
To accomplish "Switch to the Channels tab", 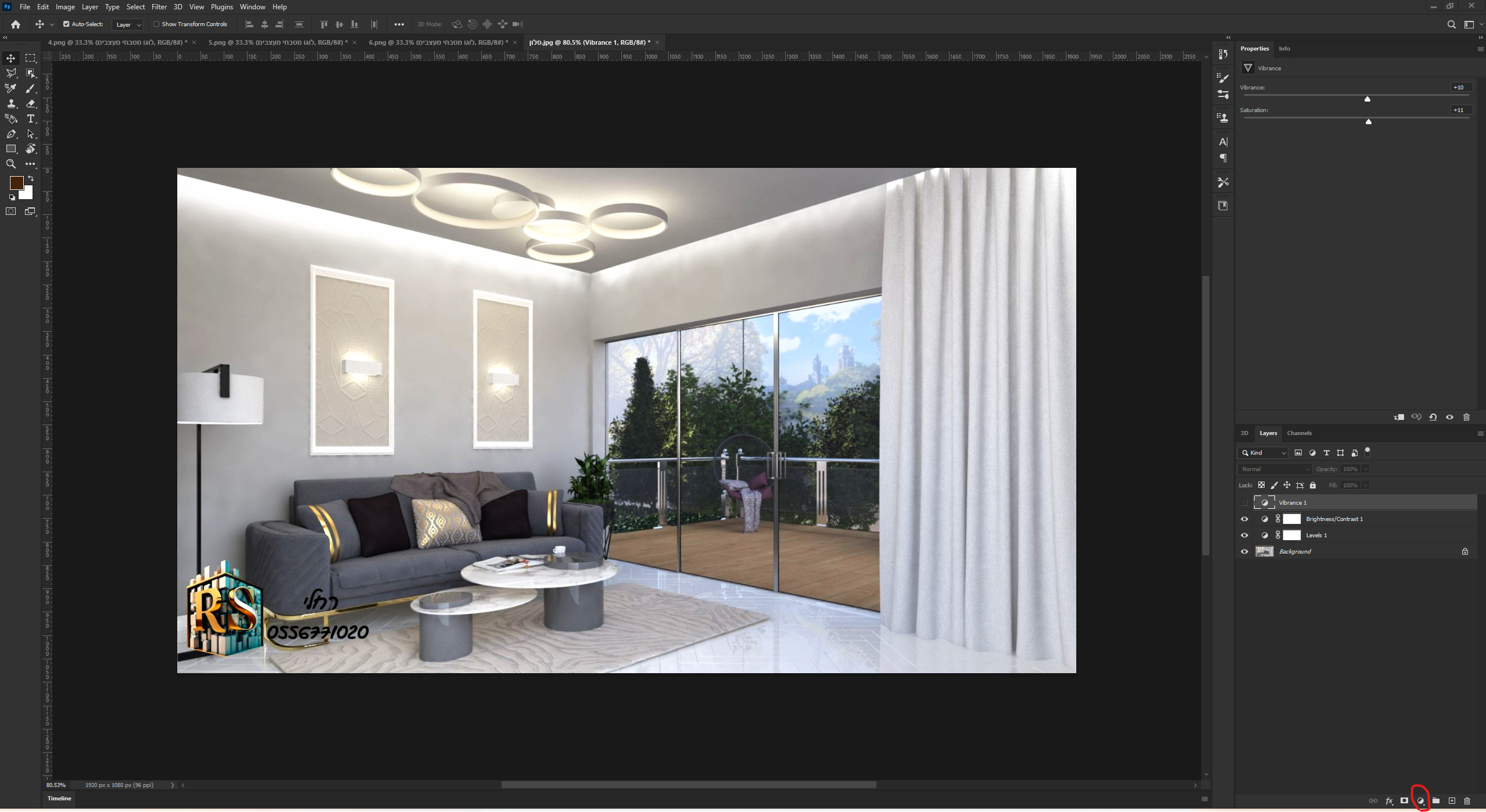I will (x=1299, y=433).
